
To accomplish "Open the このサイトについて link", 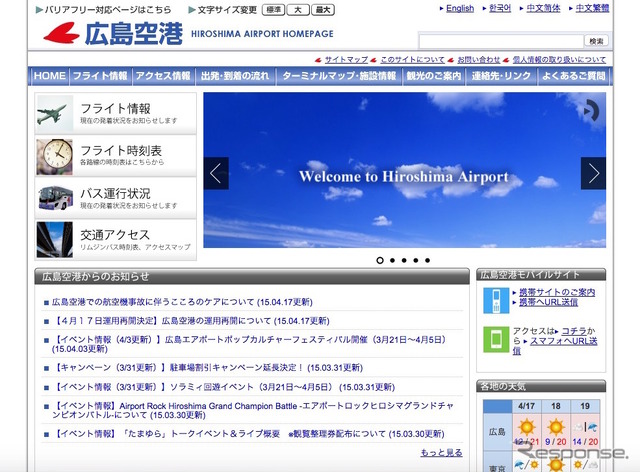I will [x=412, y=60].
